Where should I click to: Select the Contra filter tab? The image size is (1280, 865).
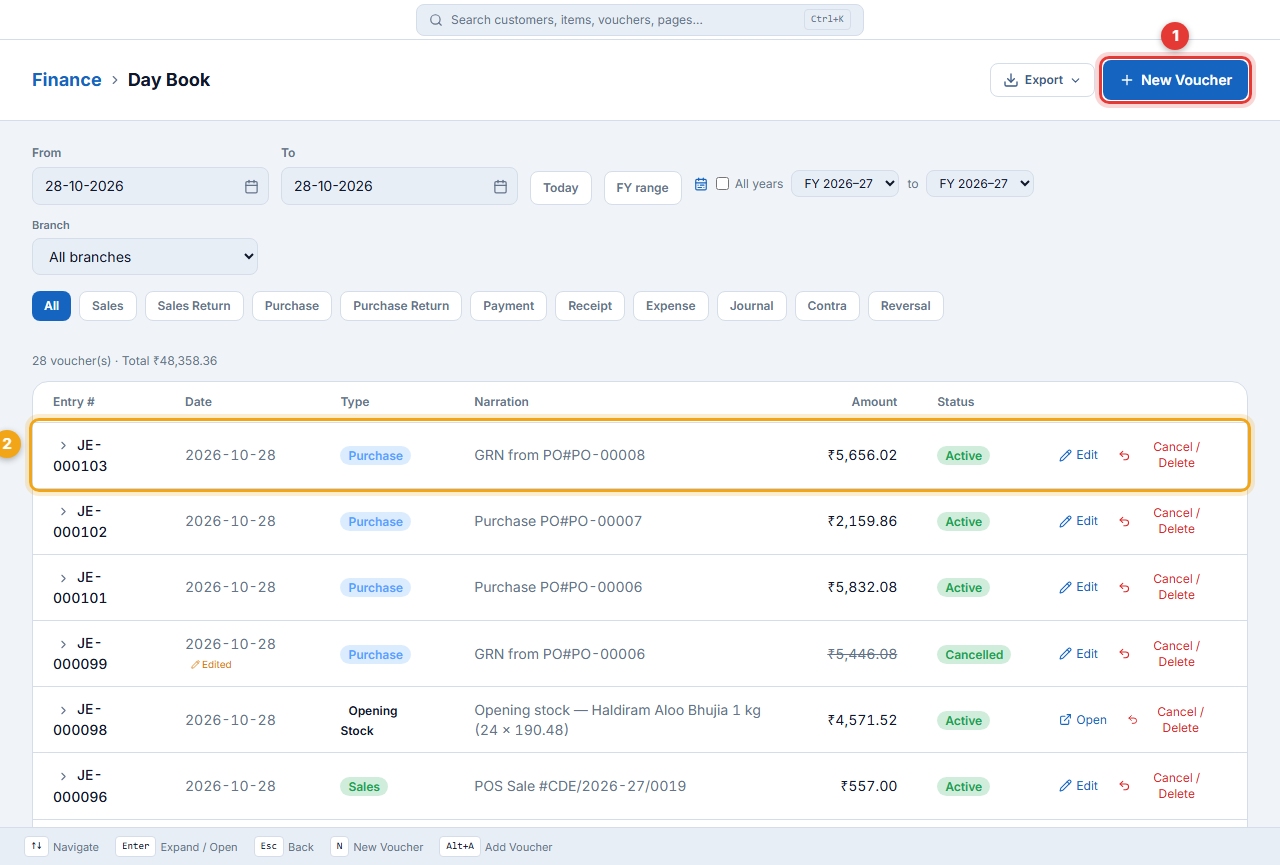pyautogui.click(x=827, y=306)
